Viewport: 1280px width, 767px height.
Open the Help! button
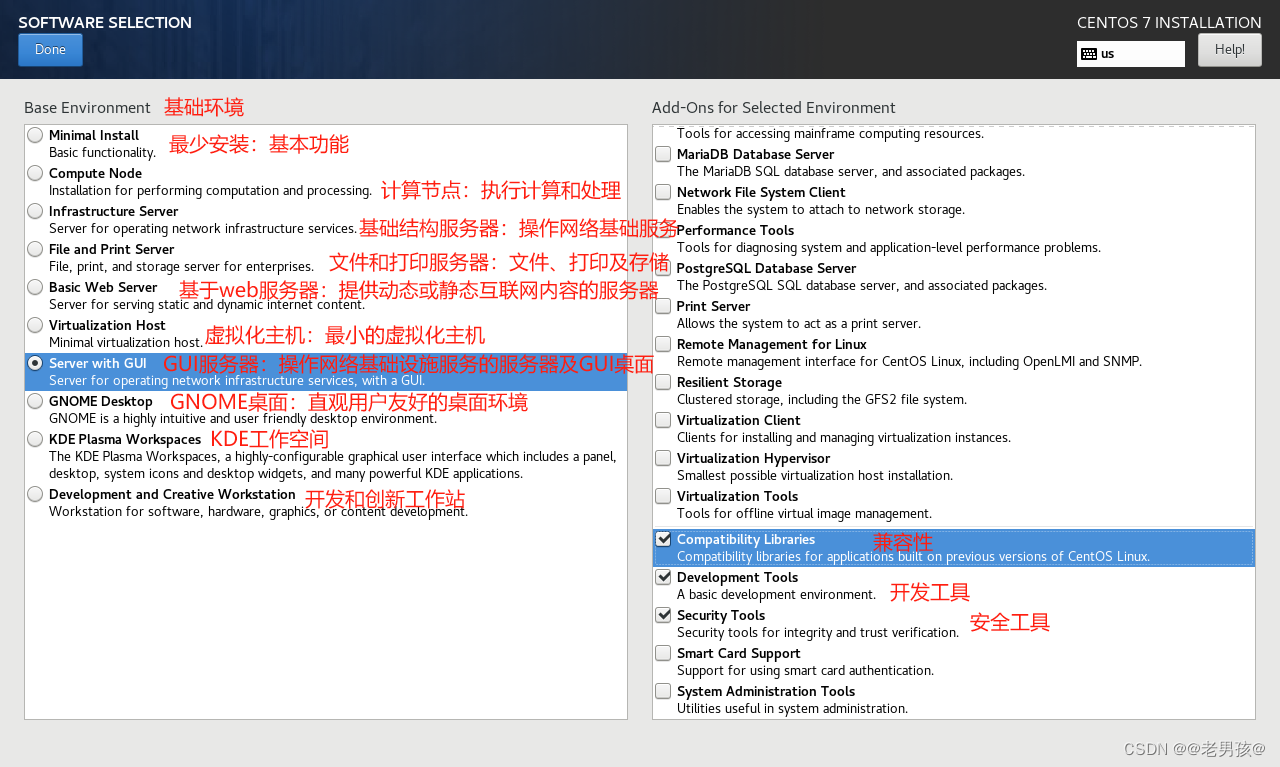[1229, 50]
